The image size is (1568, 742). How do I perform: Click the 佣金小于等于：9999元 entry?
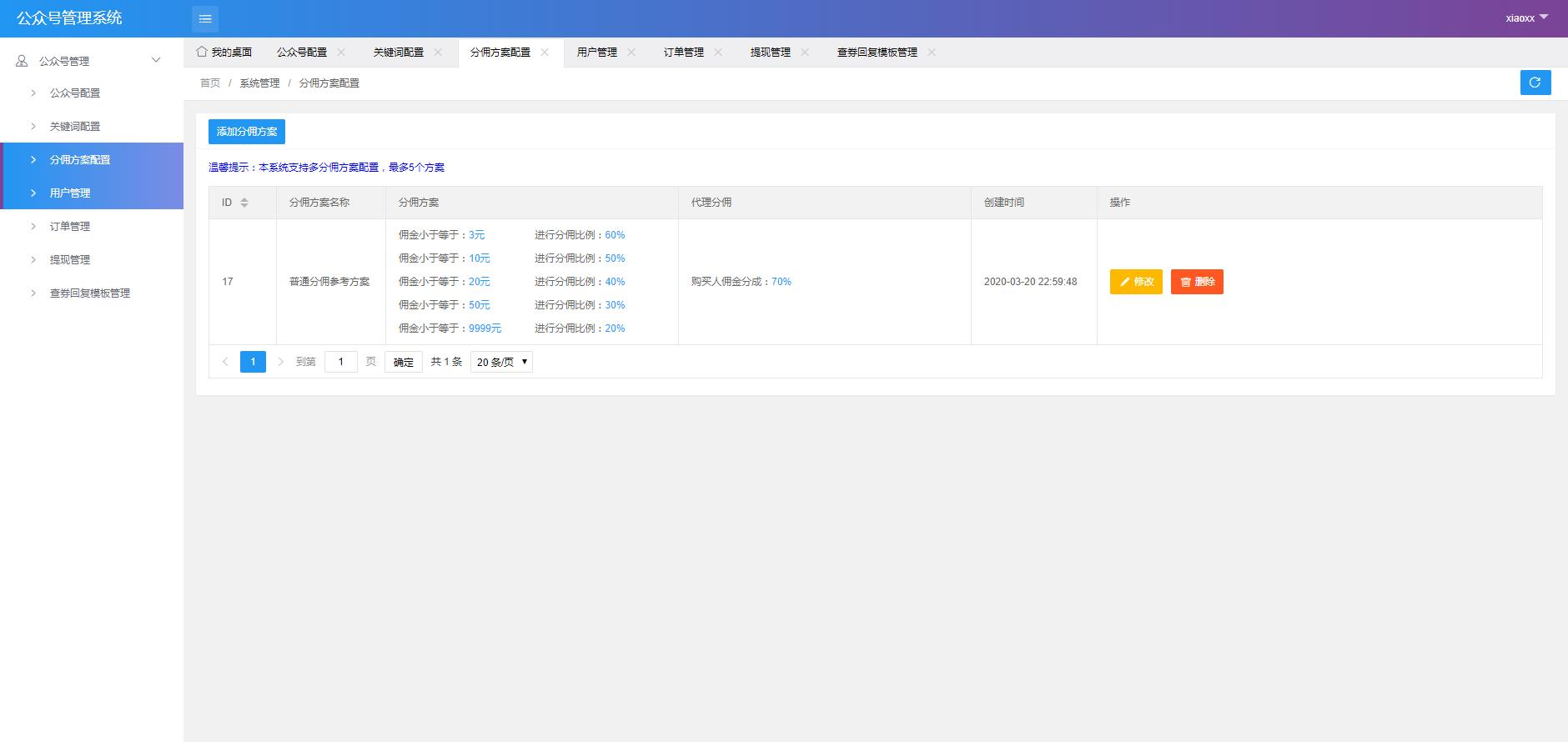click(450, 328)
